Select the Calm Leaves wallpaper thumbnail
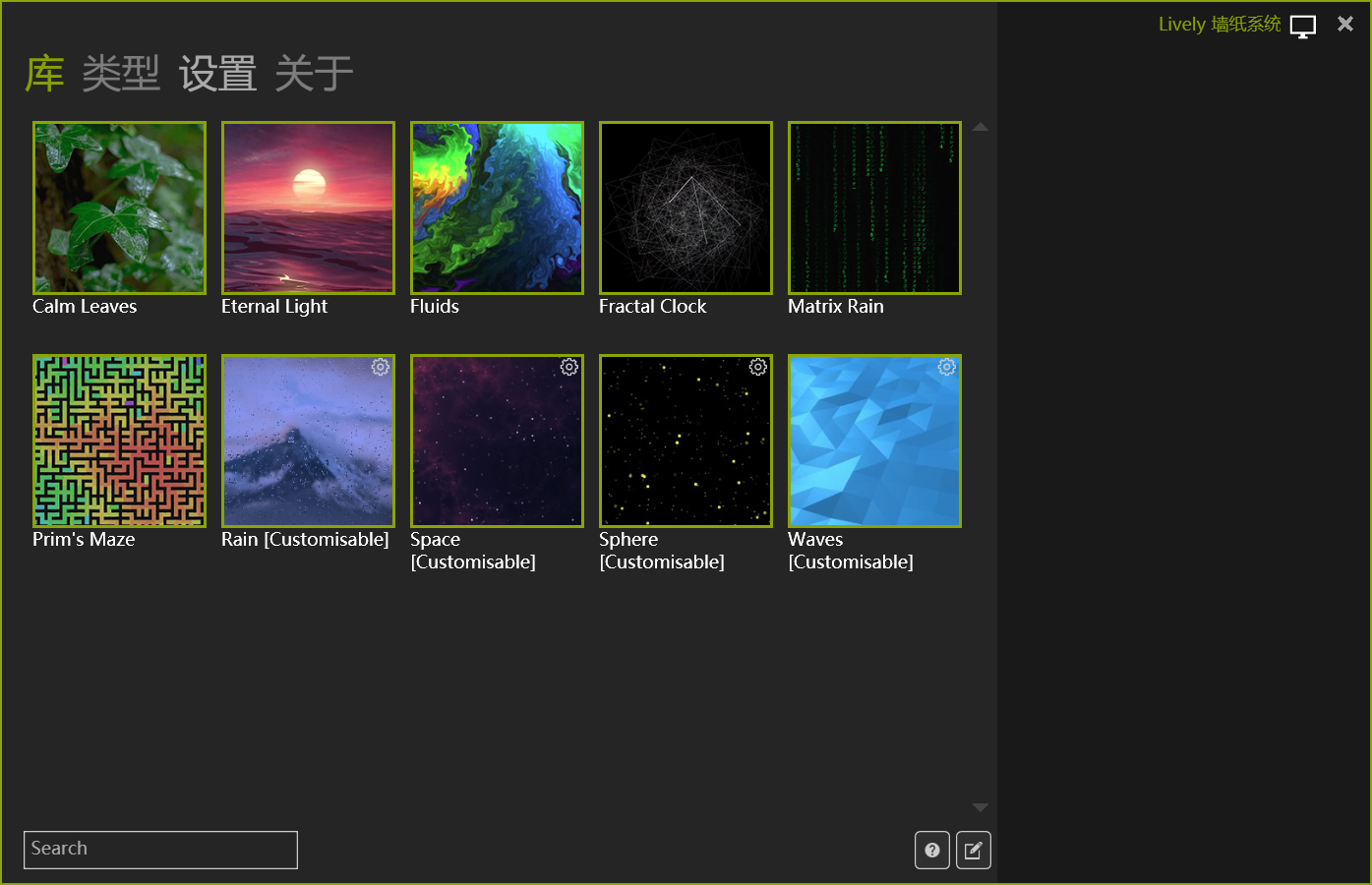 (x=119, y=207)
